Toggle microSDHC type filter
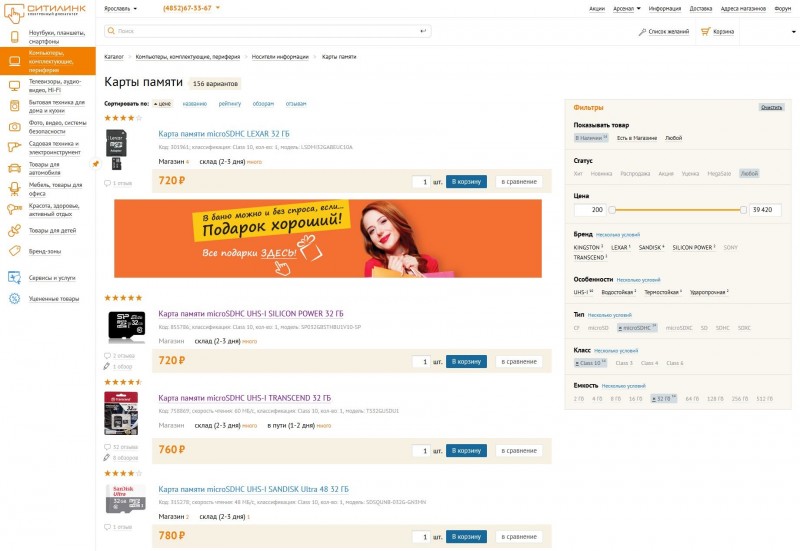 [637, 328]
